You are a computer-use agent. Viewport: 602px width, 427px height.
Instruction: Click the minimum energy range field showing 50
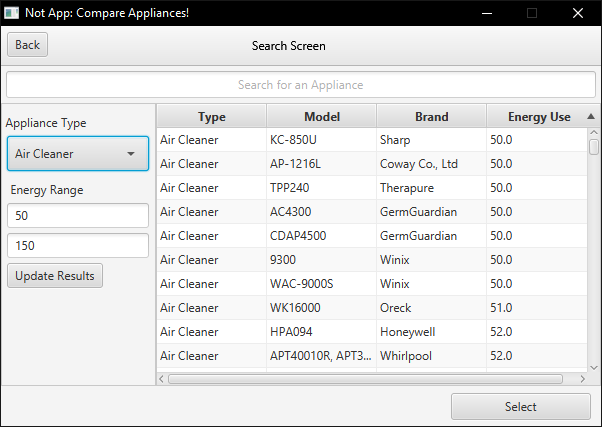pos(78,215)
